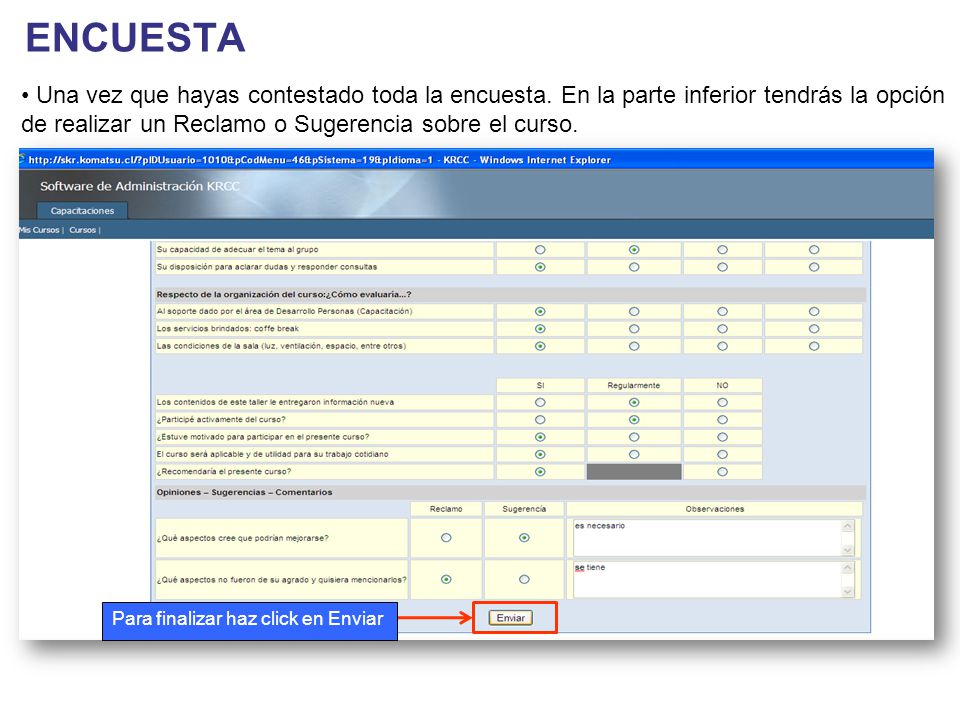Go to the Mis Cursos link
960x720 pixels.
click(x=39, y=230)
